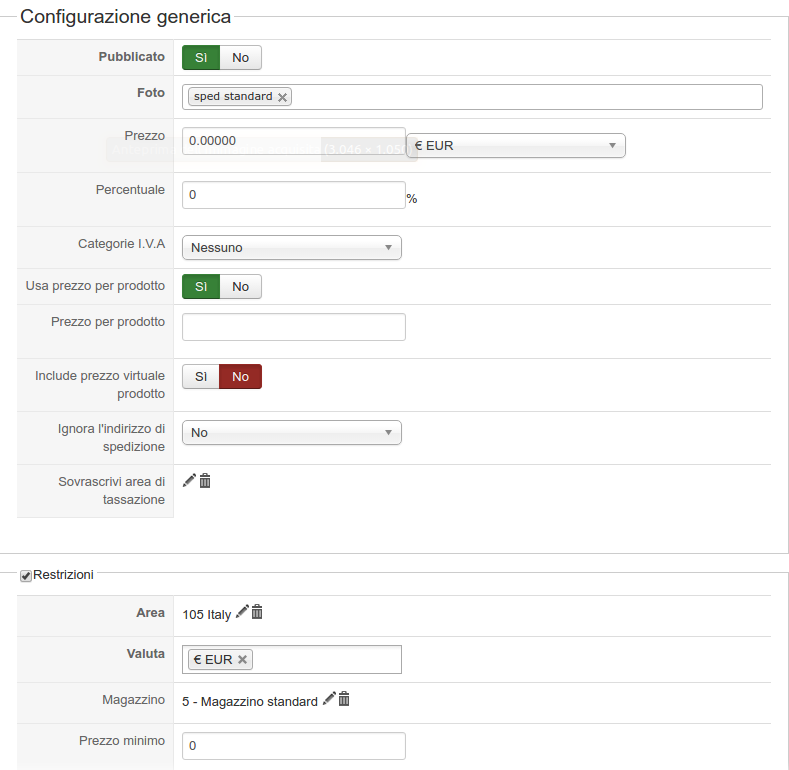The height and width of the screenshot is (770, 789).
Task: Toggle the Restrizioni checkbox
Action: (26, 576)
